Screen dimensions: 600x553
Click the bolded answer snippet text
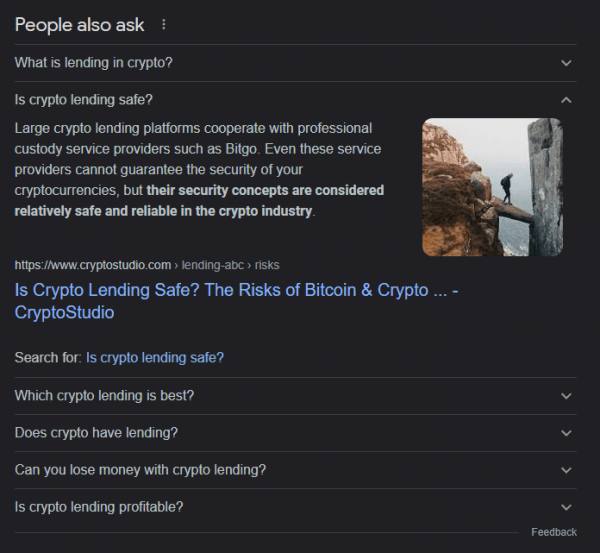(x=199, y=201)
